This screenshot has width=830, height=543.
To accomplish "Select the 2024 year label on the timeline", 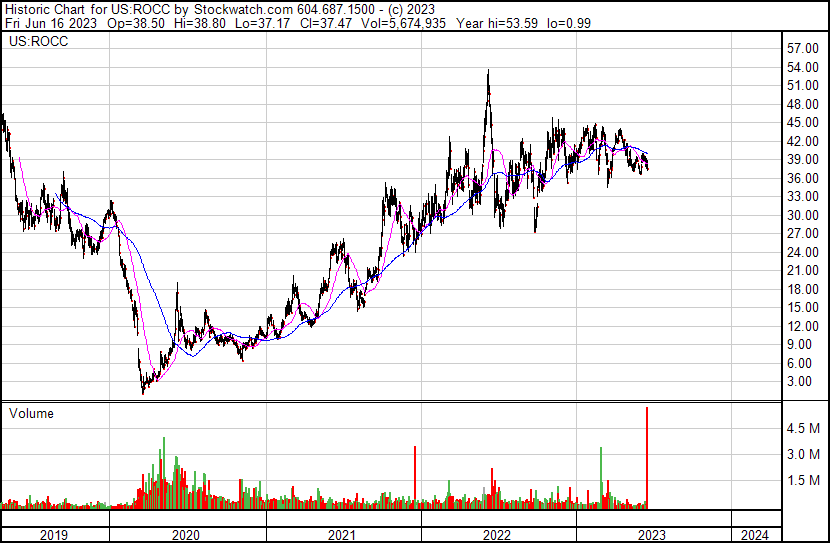I will click(x=755, y=534).
